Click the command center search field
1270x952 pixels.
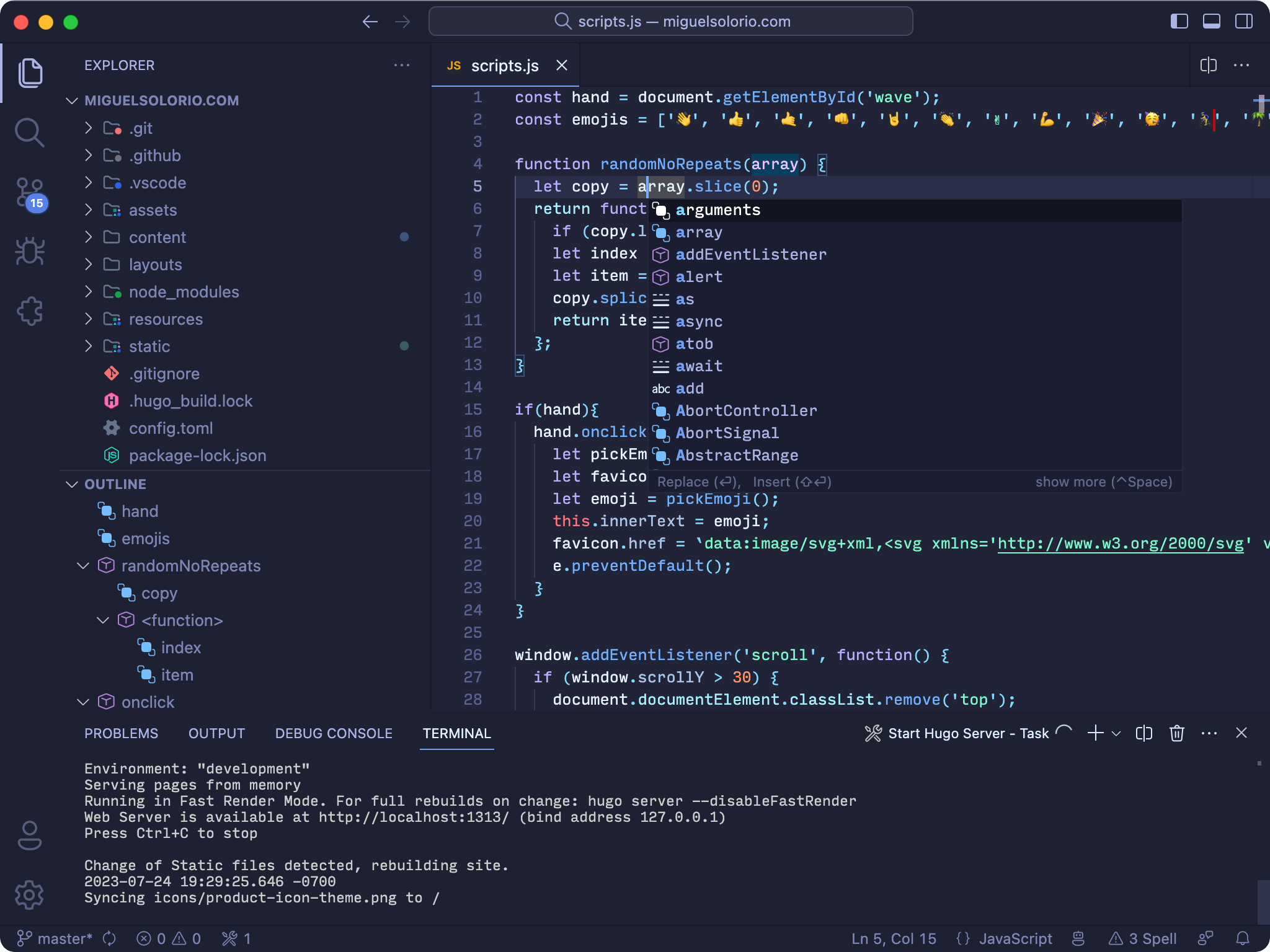[670, 22]
